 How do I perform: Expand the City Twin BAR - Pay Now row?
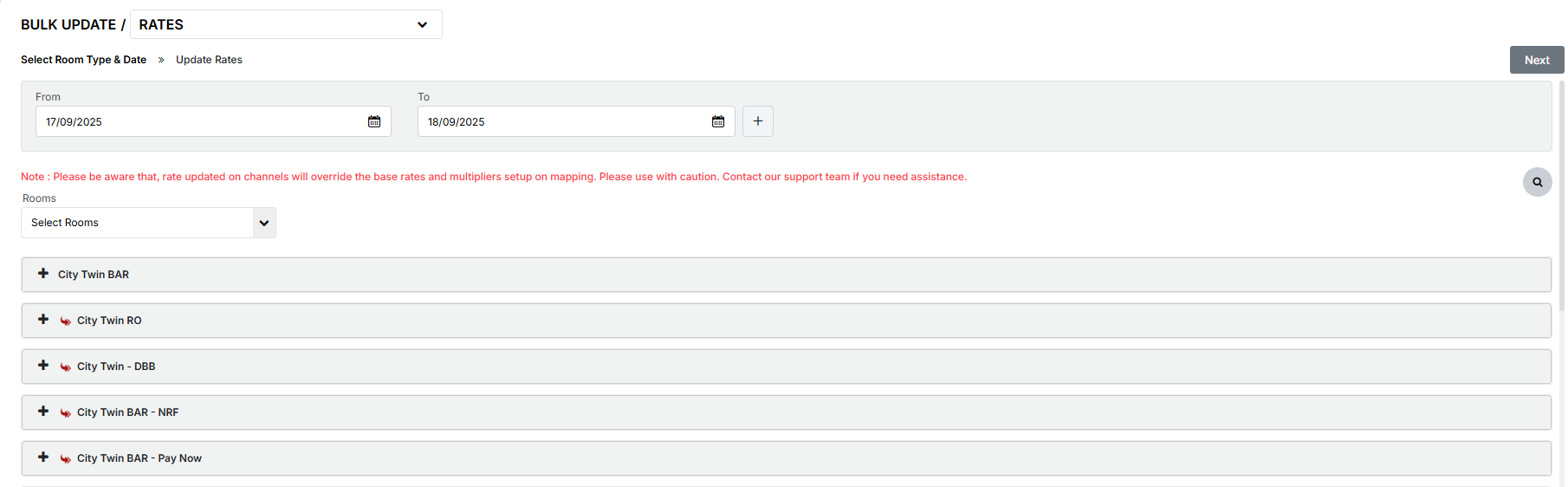pos(43,458)
